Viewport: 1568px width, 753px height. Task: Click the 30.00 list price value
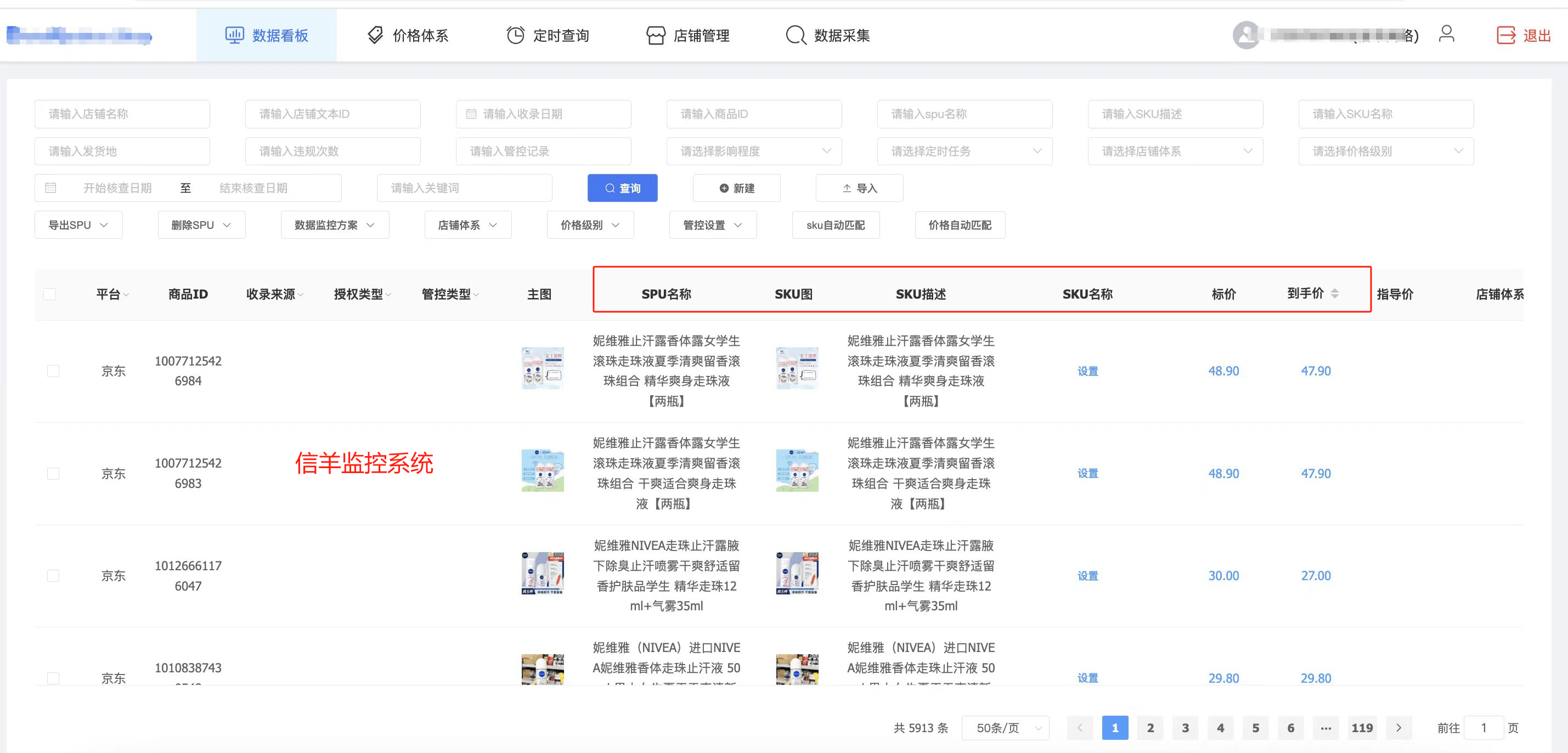1223,575
